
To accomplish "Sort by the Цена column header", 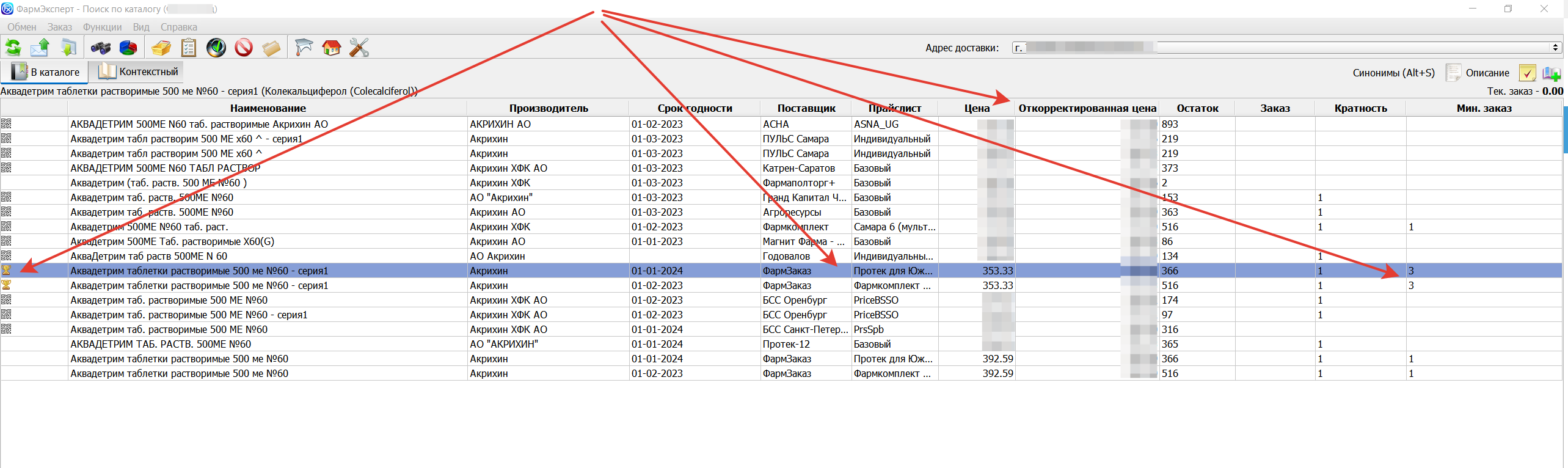I will pos(976,108).
